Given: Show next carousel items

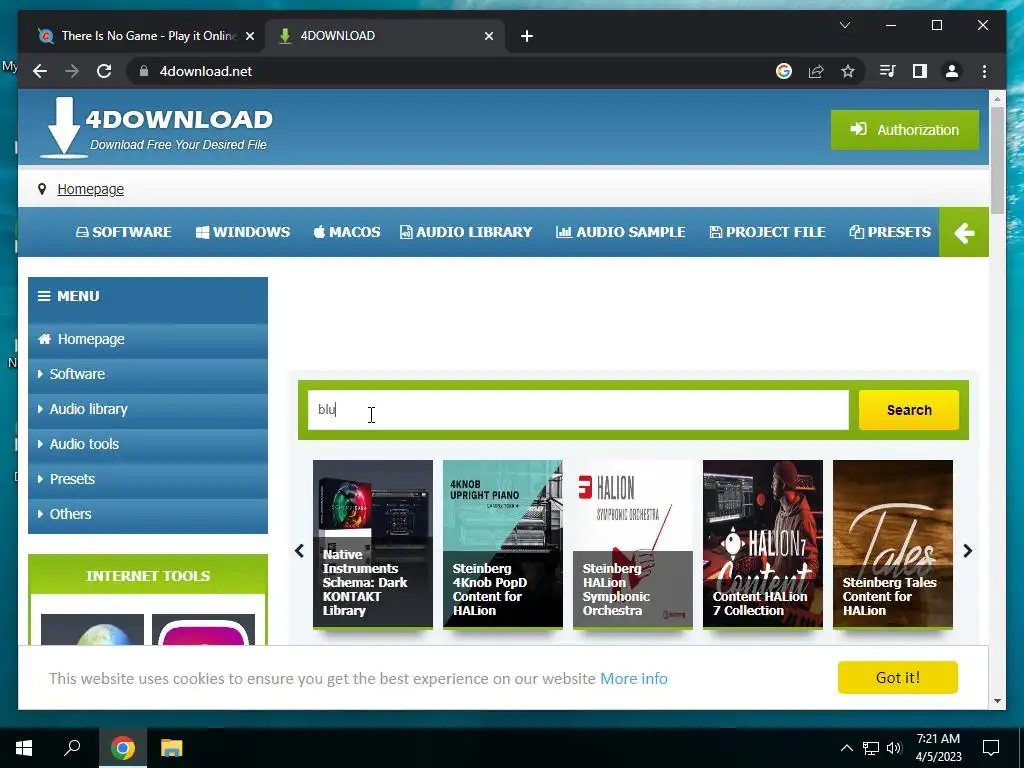Looking at the screenshot, I should click(967, 551).
